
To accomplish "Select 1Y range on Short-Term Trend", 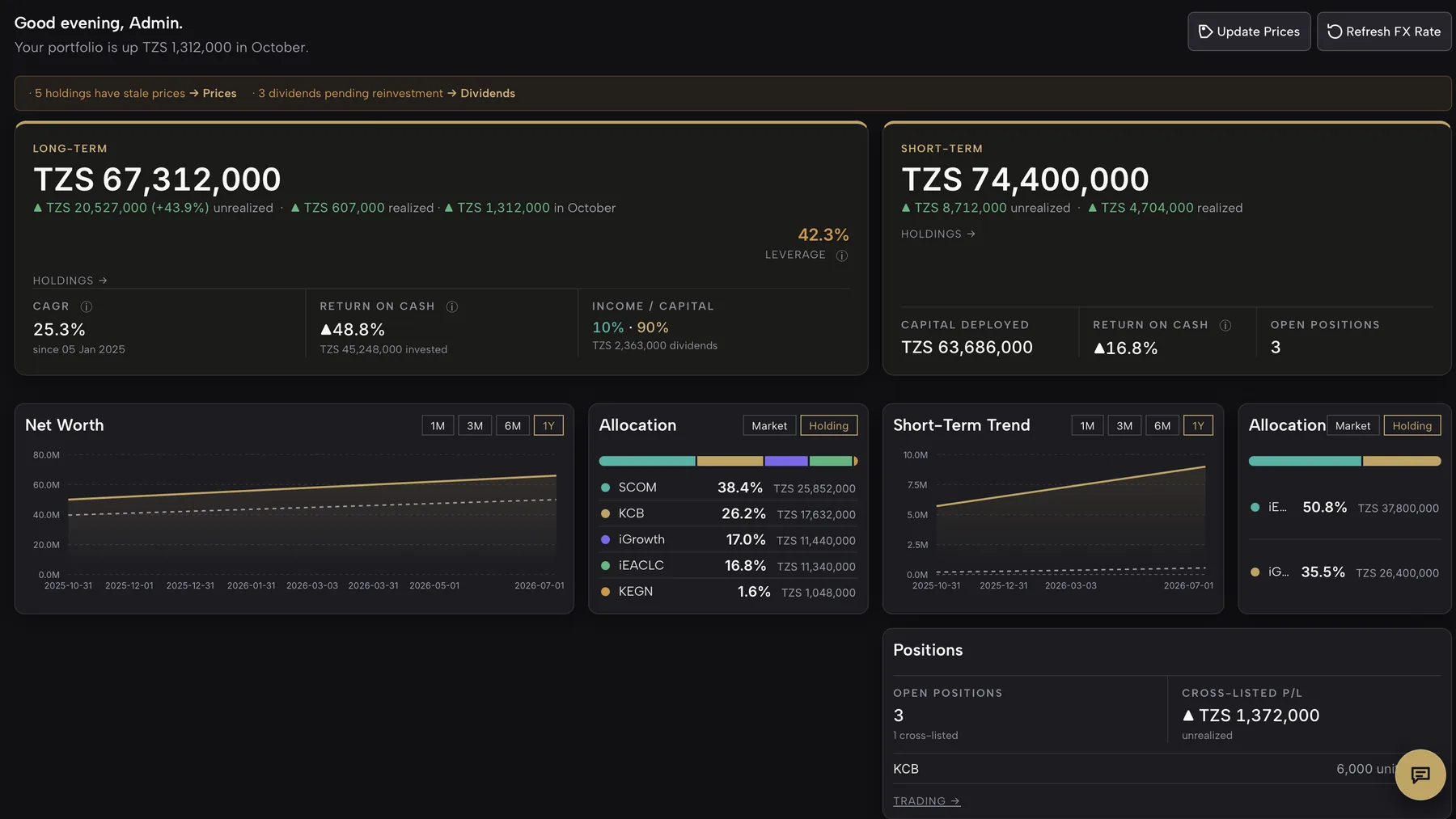I will click(1198, 426).
